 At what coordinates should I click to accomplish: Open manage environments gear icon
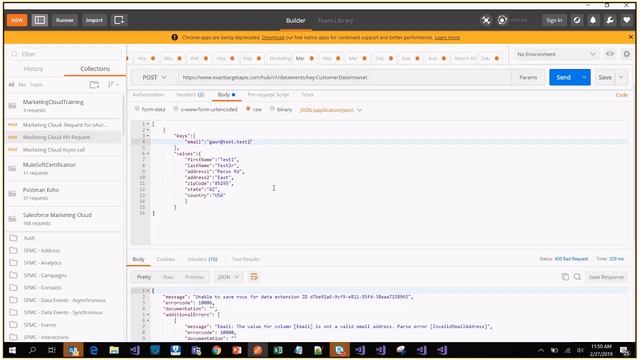point(627,54)
